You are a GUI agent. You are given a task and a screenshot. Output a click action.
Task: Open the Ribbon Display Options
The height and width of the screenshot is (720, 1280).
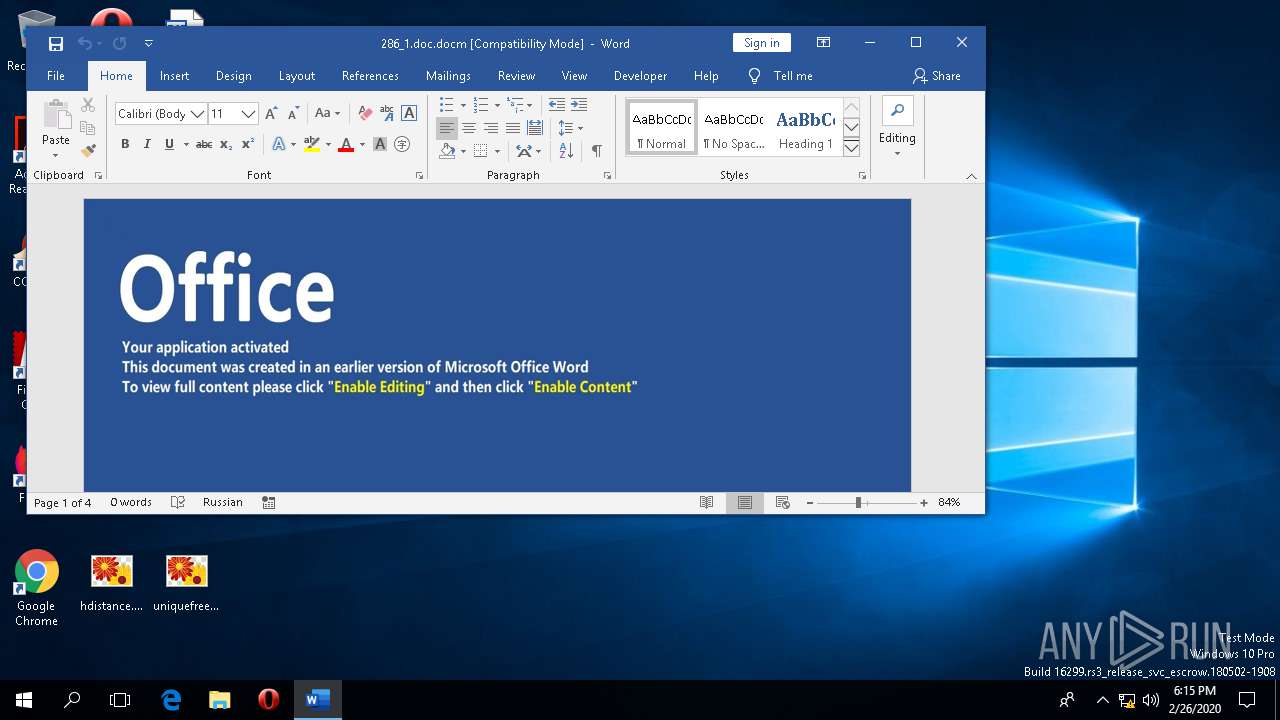coord(823,43)
